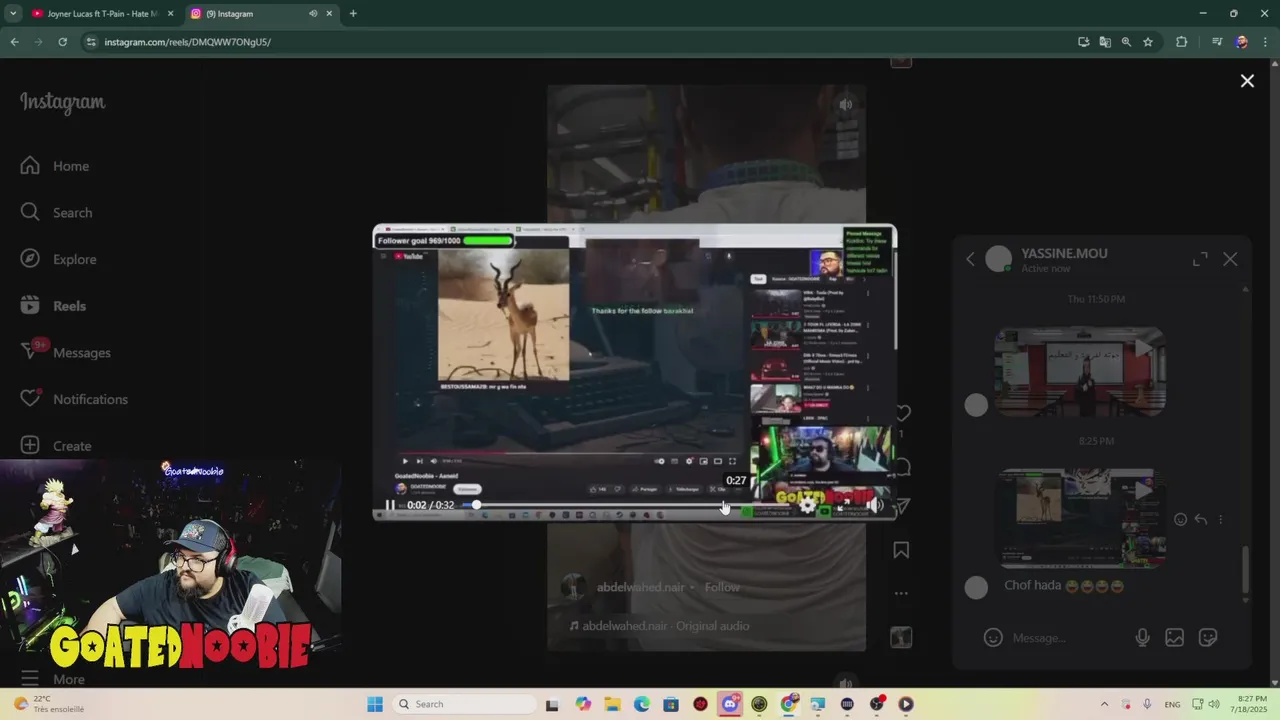
Task: Open the reel audio thumbnail
Action: click(x=901, y=637)
